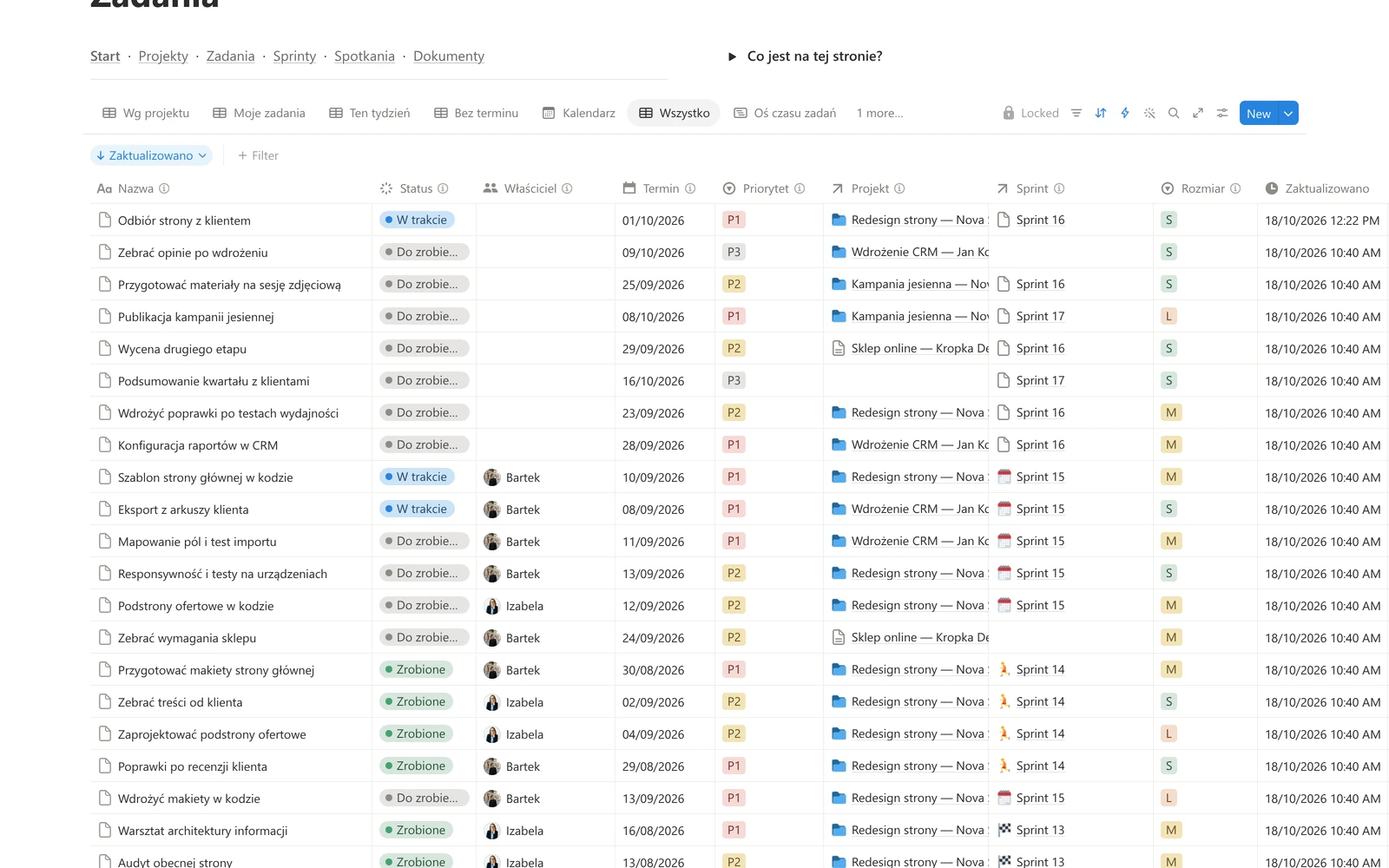
Task: Switch to the Moje zadania view tab
Action: click(259, 113)
